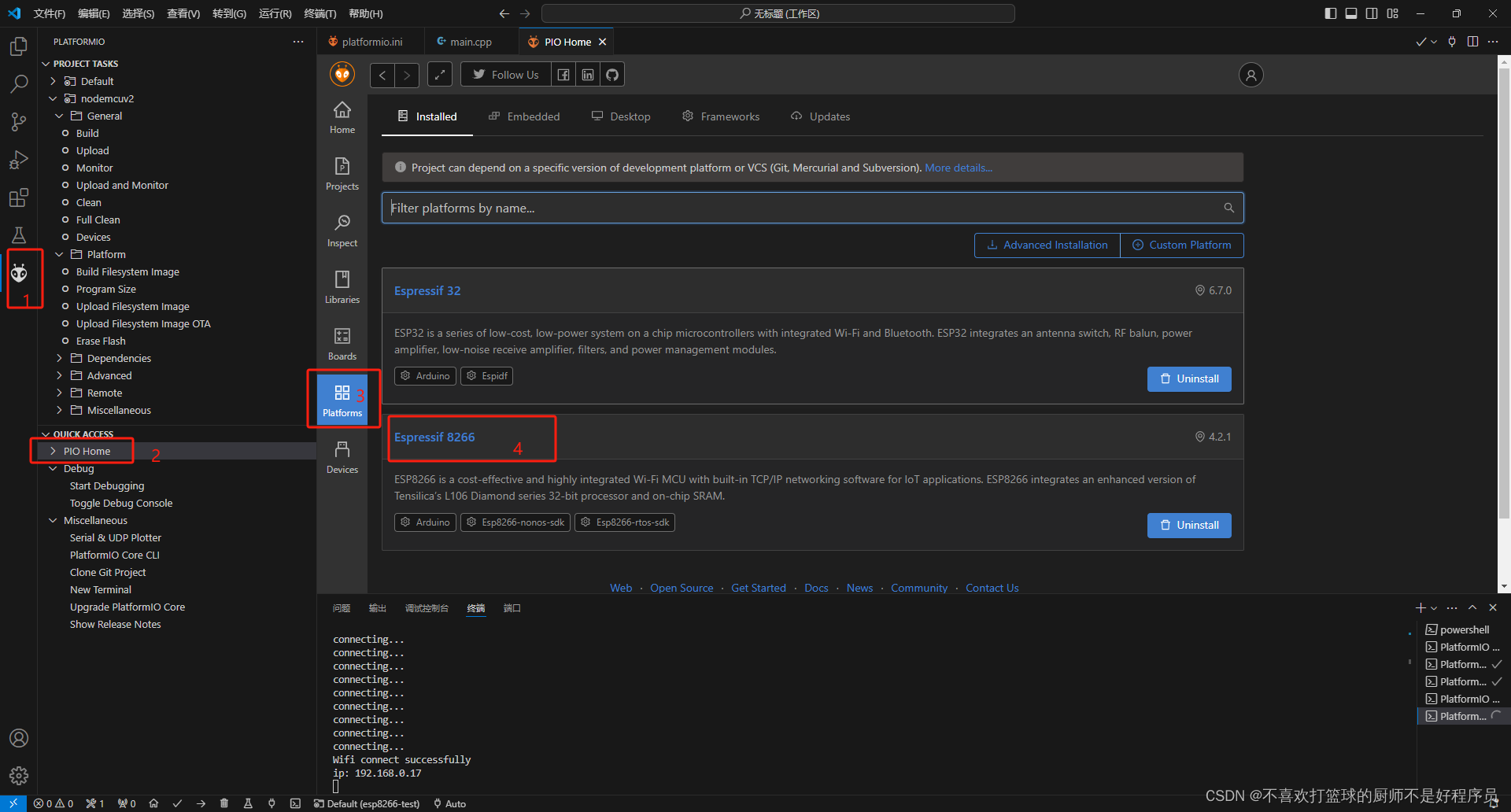Collapse the PROJECT TASKS section

46,64
